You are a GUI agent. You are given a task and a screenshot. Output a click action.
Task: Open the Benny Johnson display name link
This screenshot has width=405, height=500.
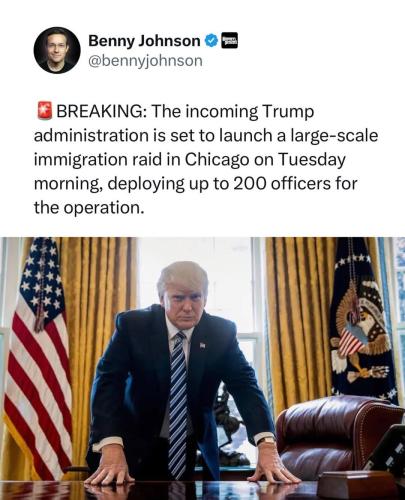[144, 41]
